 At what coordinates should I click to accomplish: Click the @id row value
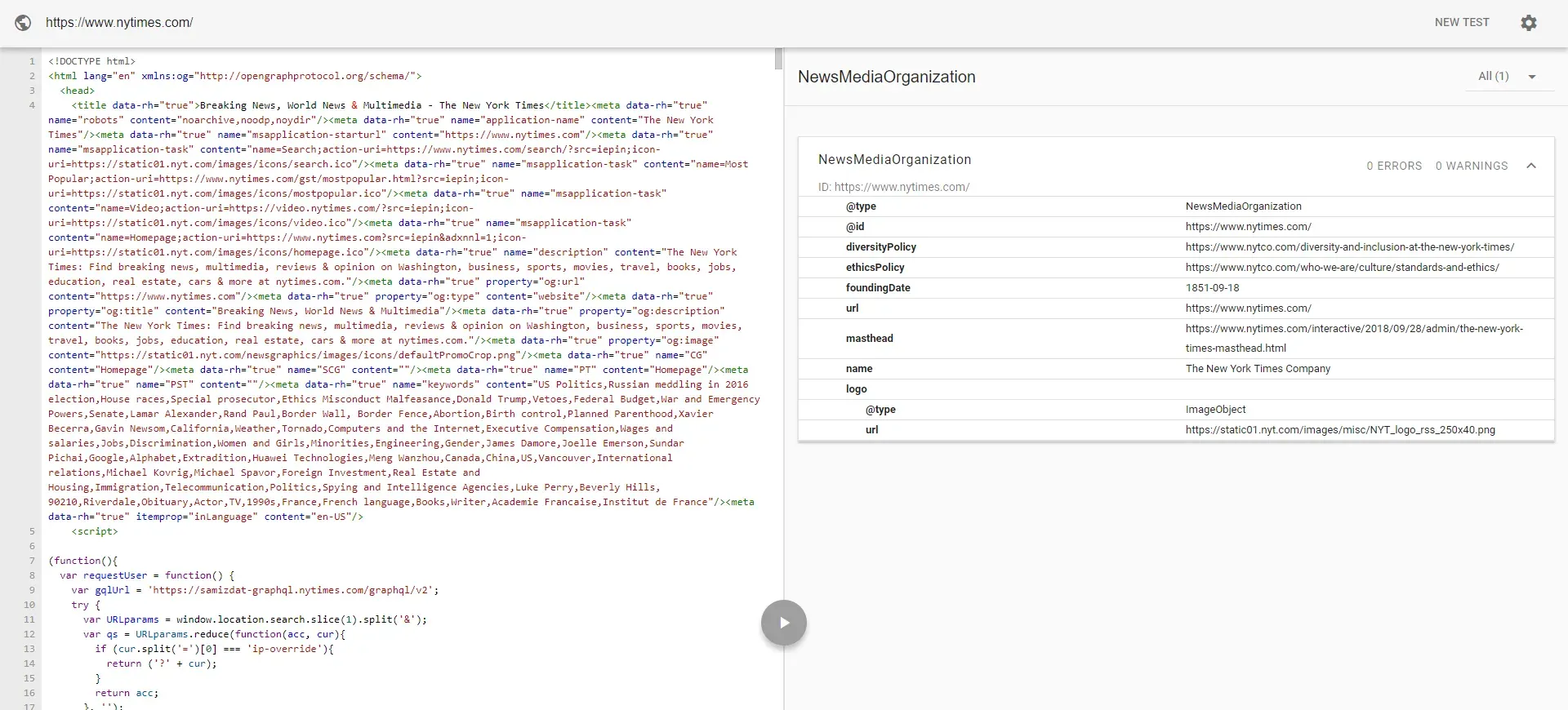[x=1249, y=227]
